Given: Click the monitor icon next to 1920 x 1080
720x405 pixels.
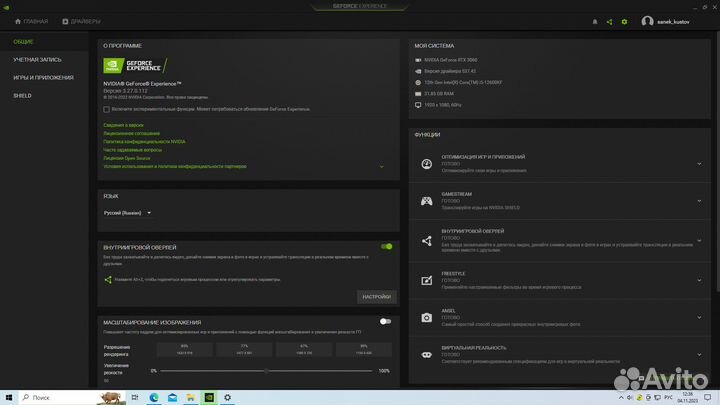Looking at the screenshot, I should click(418, 105).
